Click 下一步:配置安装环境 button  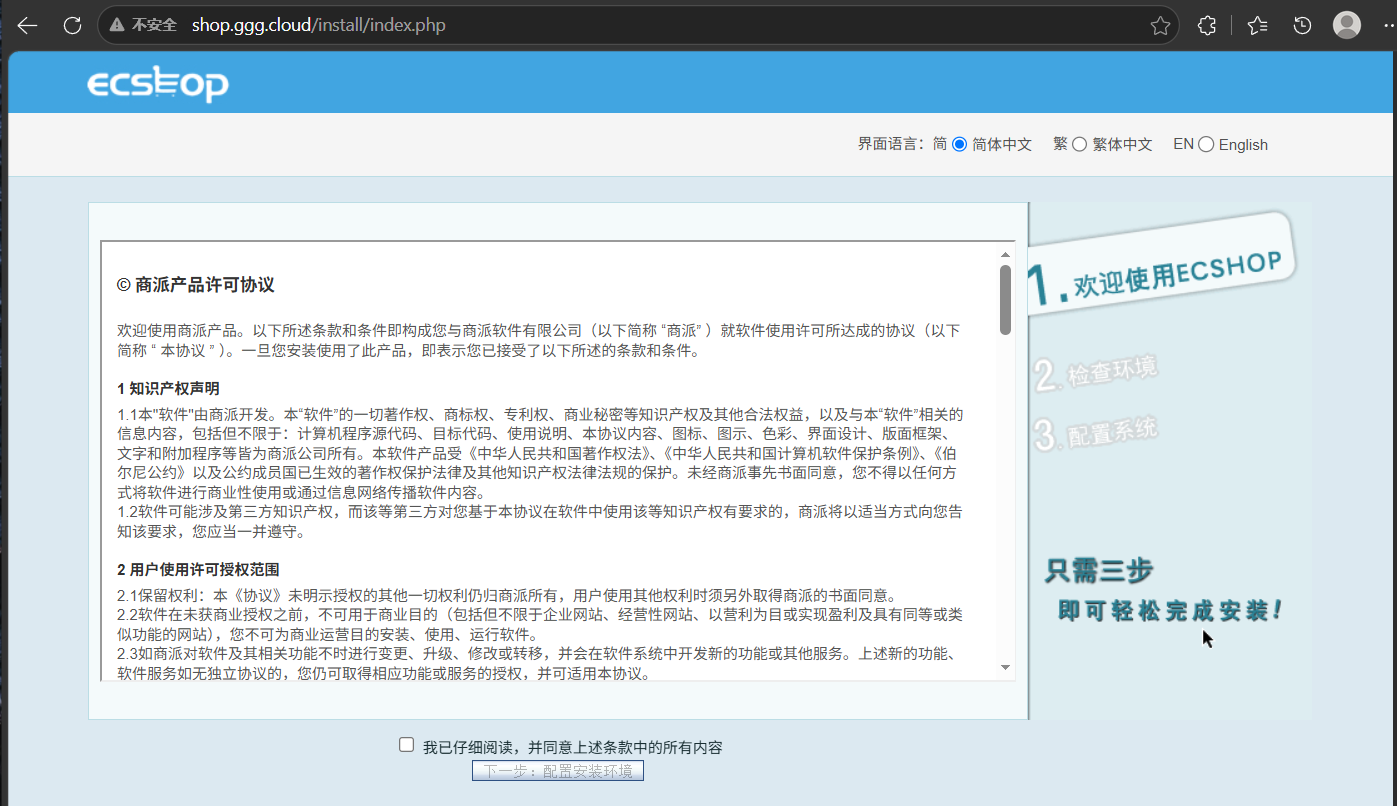(558, 771)
